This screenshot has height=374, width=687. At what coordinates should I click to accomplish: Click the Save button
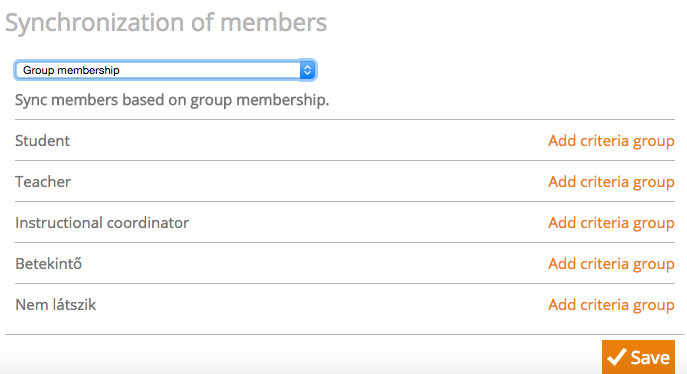638,357
